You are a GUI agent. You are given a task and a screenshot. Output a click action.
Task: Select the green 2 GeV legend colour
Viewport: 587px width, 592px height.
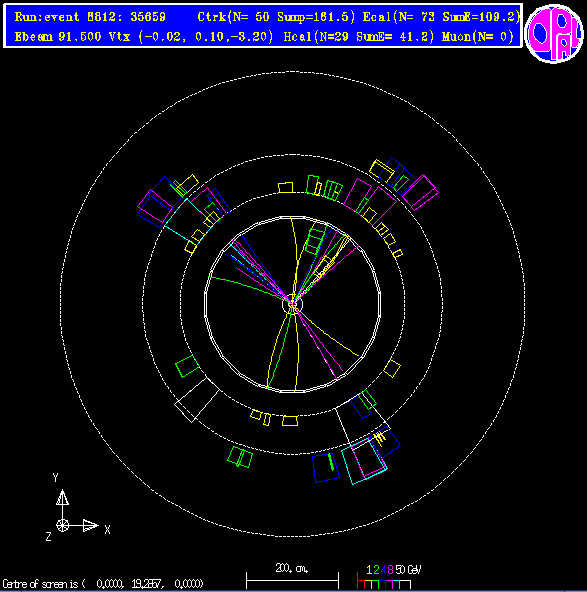click(x=376, y=570)
